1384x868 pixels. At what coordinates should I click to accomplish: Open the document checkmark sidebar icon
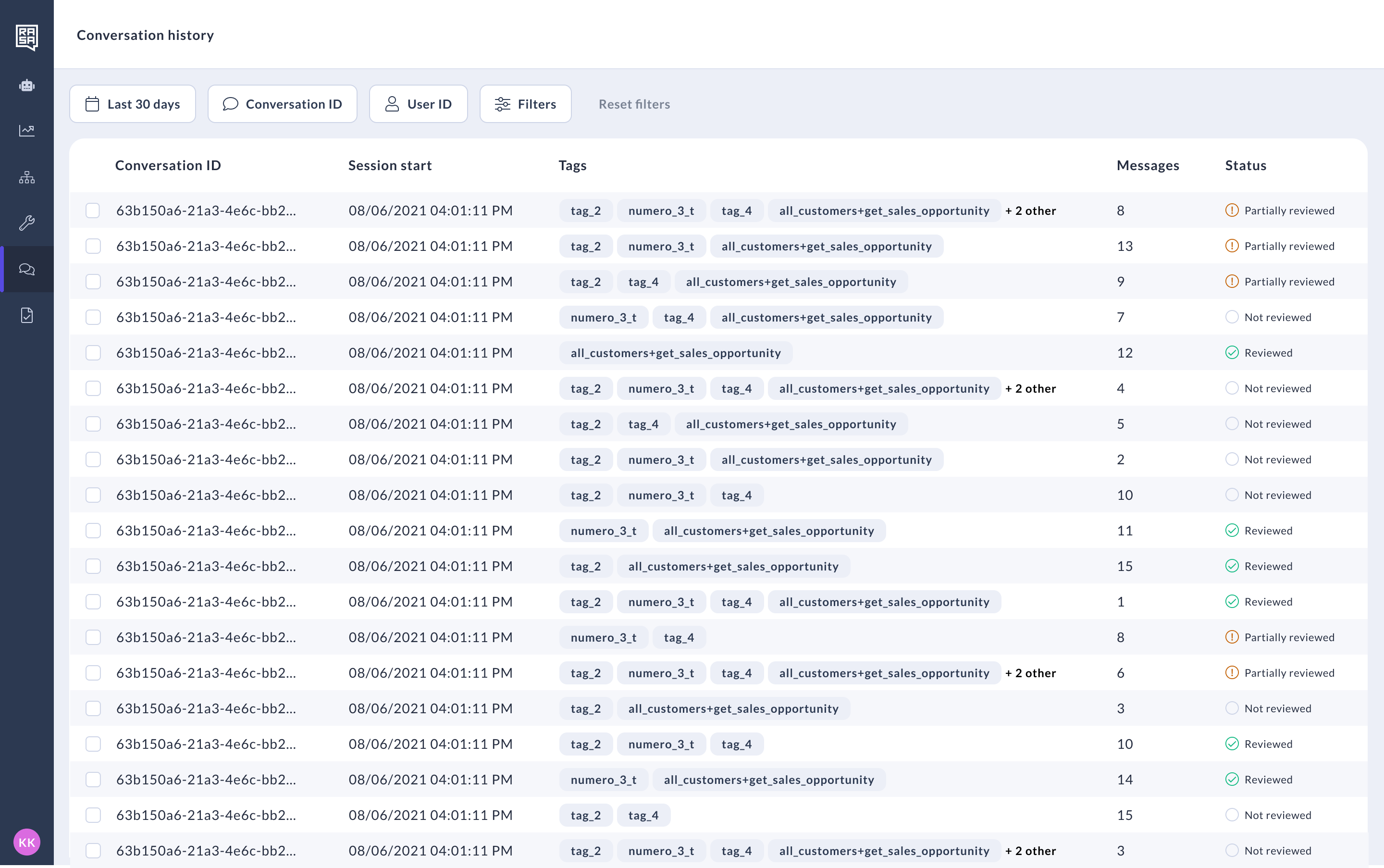(x=26, y=315)
